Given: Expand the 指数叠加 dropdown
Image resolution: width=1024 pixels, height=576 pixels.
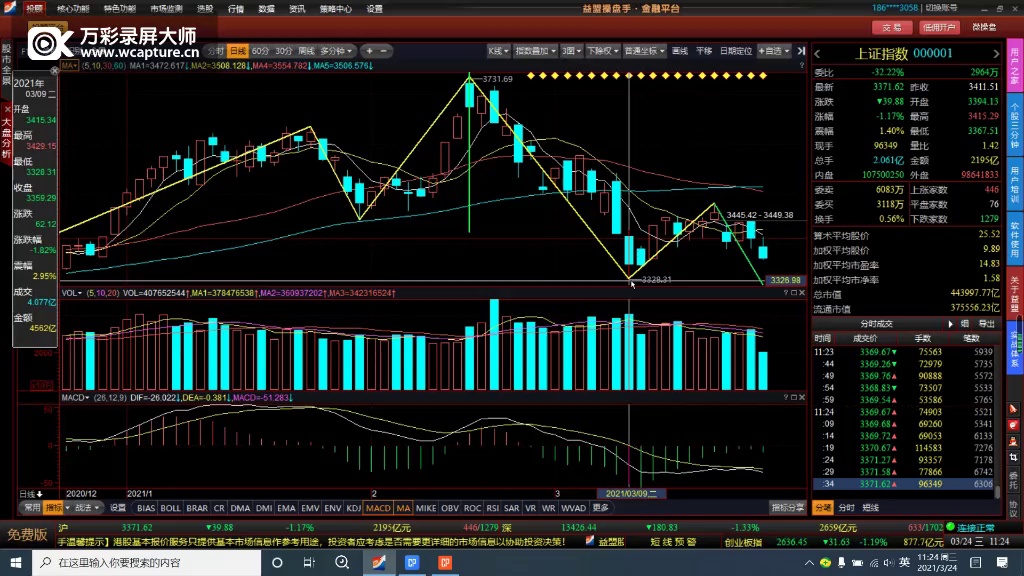Looking at the screenshot, I should (x=535, y=50).
